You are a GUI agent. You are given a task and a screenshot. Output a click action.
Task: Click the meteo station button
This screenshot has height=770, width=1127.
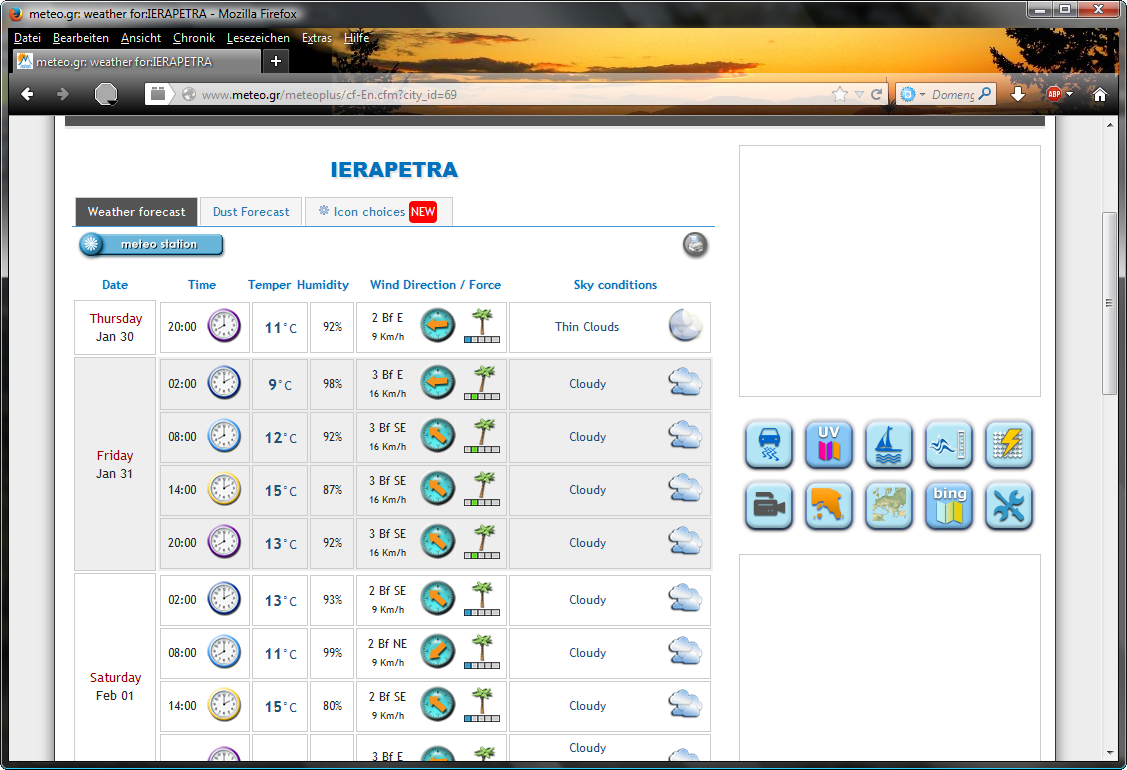152,245
